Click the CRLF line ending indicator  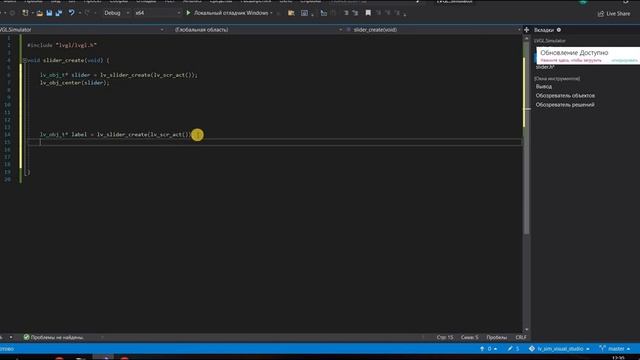(x=521, y=337)
